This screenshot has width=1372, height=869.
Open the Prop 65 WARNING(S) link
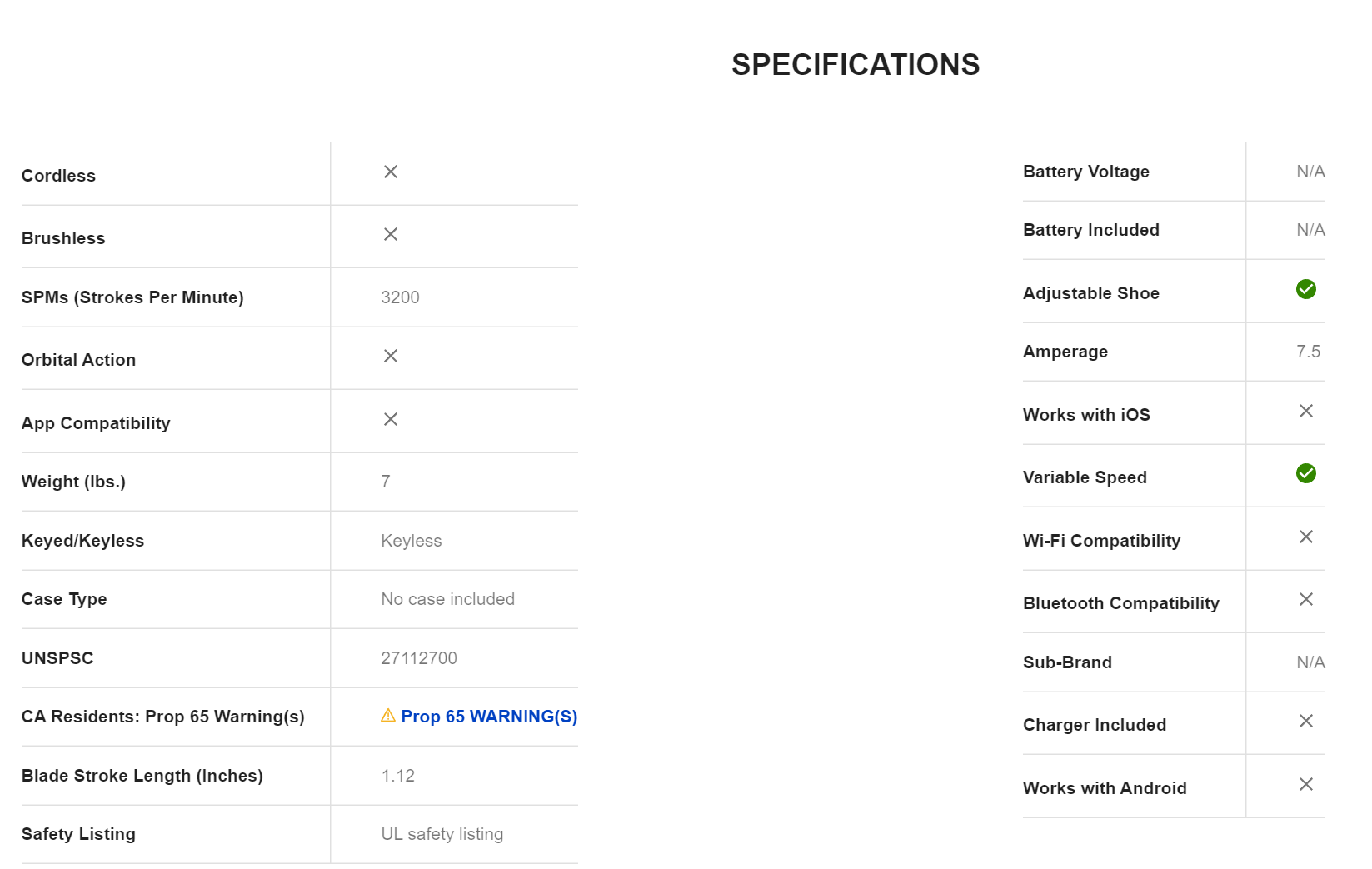[x=489, y=717]
